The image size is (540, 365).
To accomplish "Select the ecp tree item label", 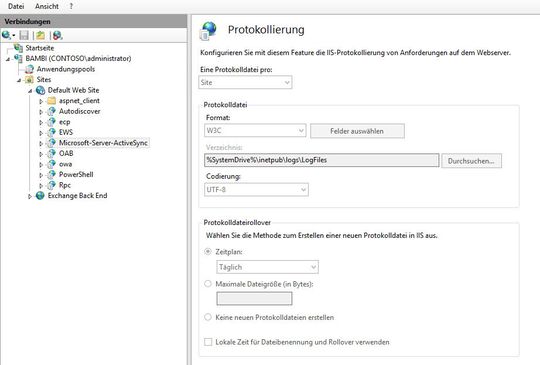I will [x=64, y=122].
